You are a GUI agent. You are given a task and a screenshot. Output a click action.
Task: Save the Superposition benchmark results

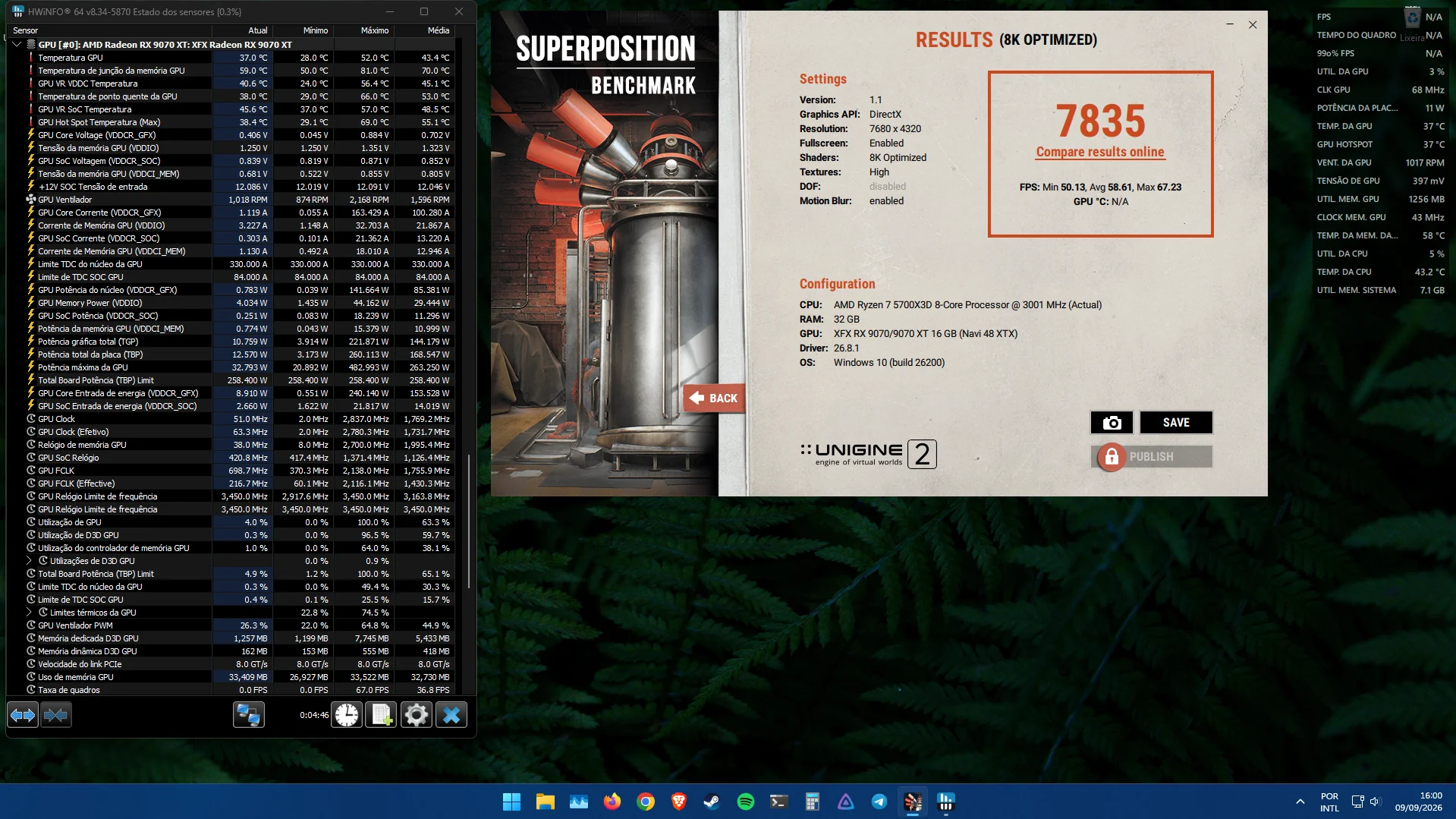[x=1176, y=423]
